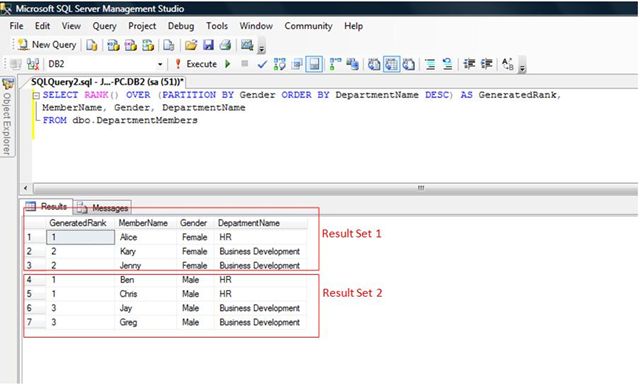
Task: Open the Query menu
Action: coord(104,26)
